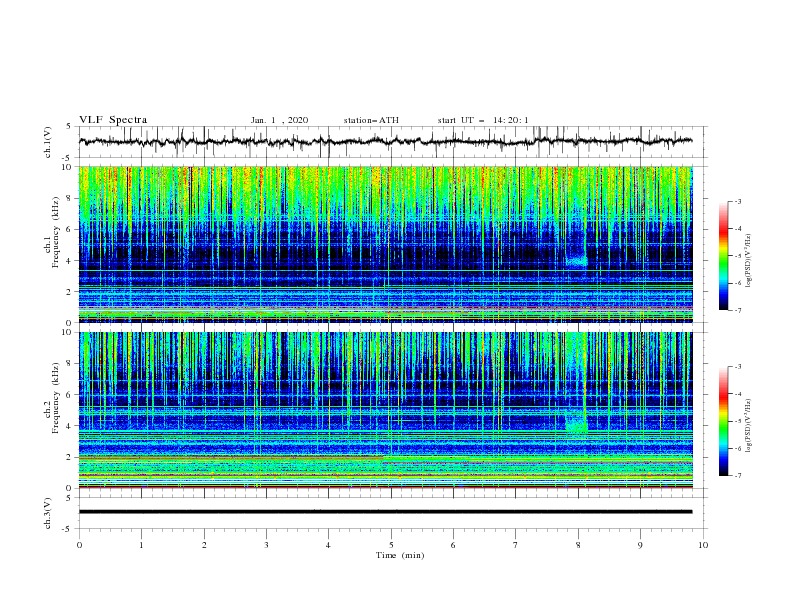Select the "start UT = 14:20: 1" text

click(483, 120)
